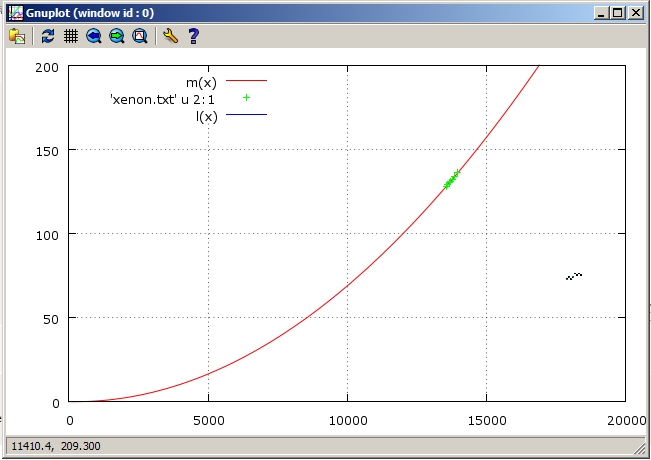
Task: Toggle the grid display icon
Action: (71, 36)
